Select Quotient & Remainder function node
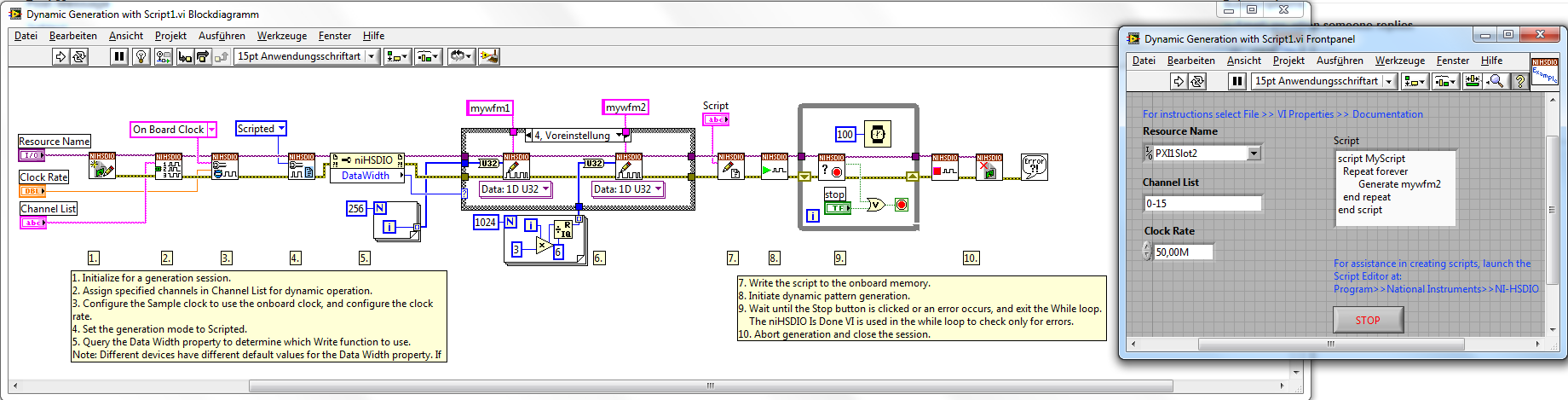The width and height of the screenshot is (1568, 400). (x=564, y=230)
